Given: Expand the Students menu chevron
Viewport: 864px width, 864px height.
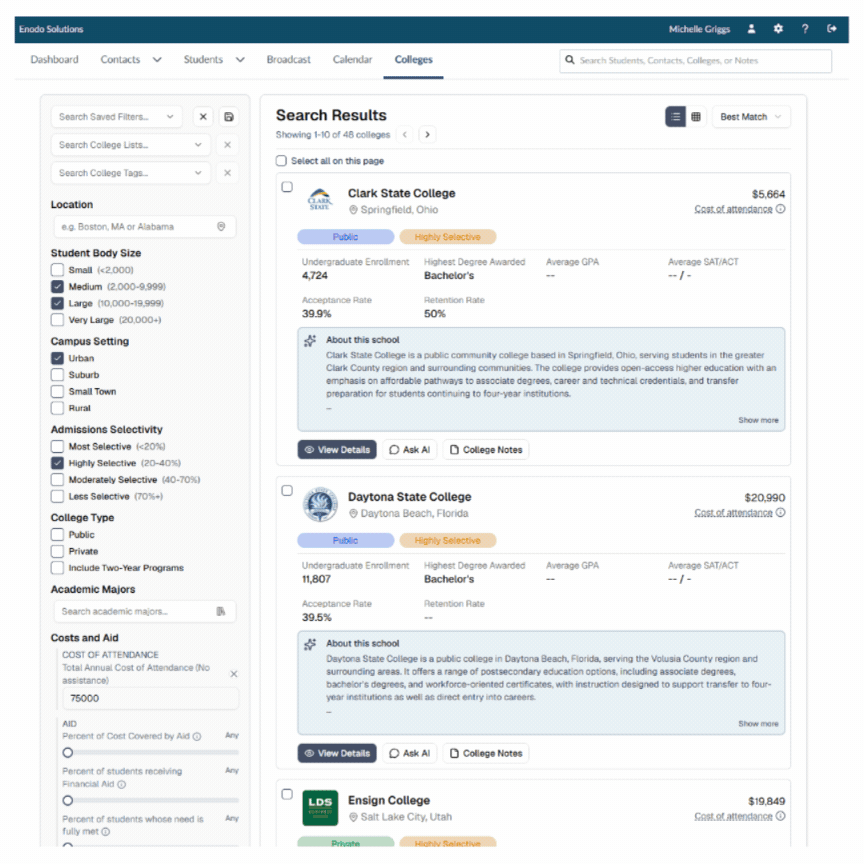Looking at the screenshot, I should (240, 60).
